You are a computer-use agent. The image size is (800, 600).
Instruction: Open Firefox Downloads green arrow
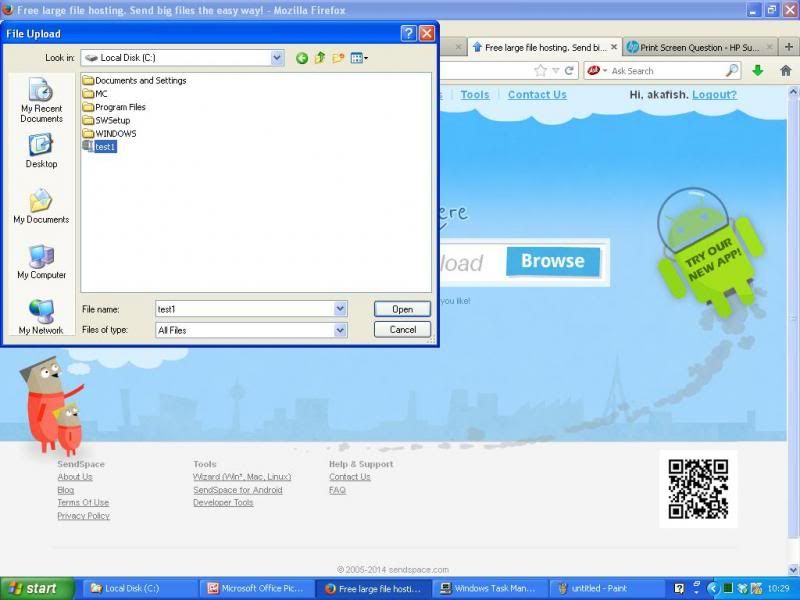point(758,71)
